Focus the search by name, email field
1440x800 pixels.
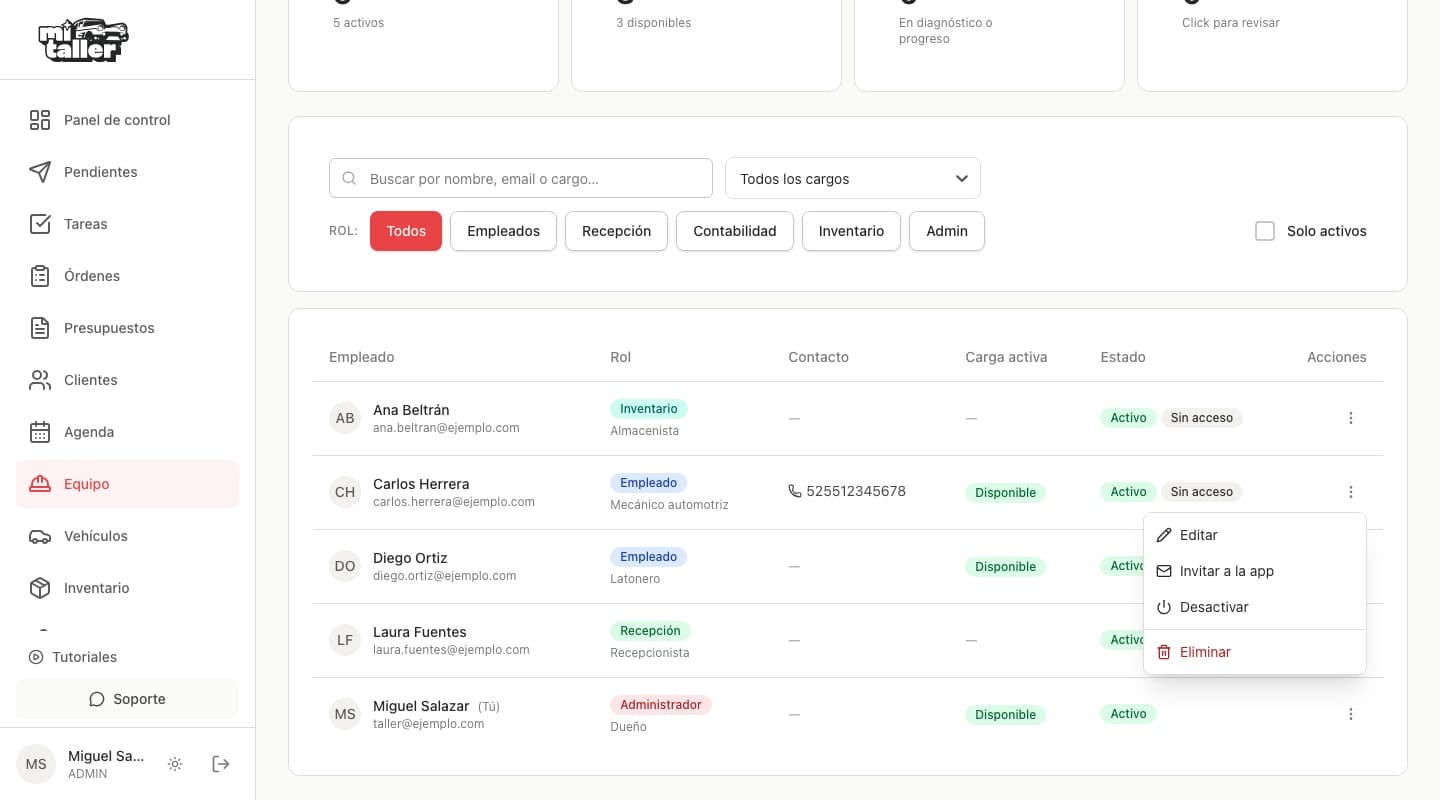[x=521, y=178]
